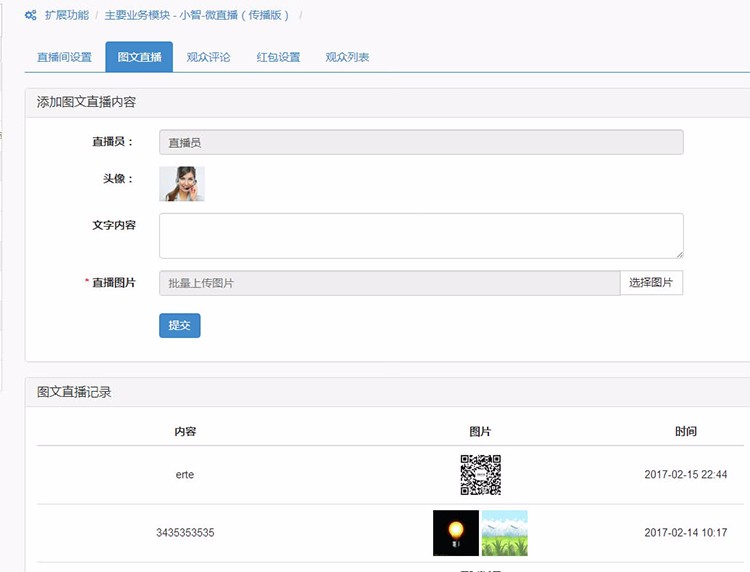Submit the form with 提交 button
Screen dimensions: 750x572
179,325
